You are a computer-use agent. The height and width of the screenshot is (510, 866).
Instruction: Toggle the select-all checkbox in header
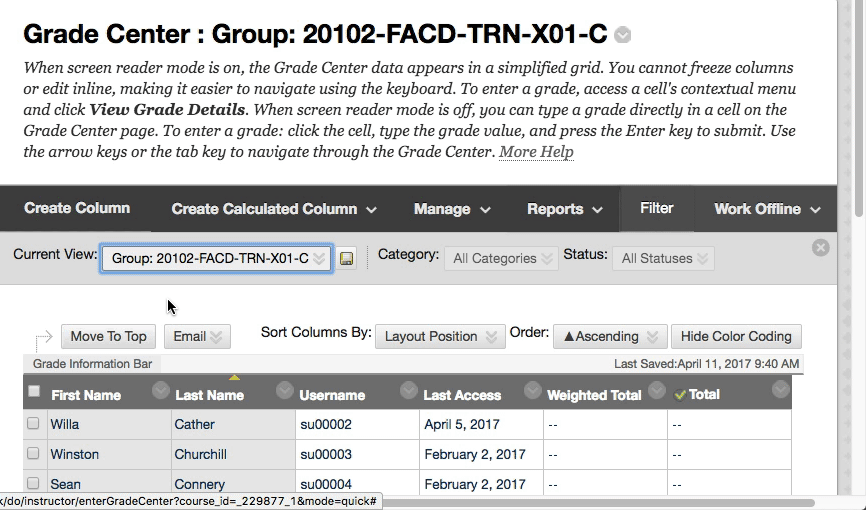point(34,392)
